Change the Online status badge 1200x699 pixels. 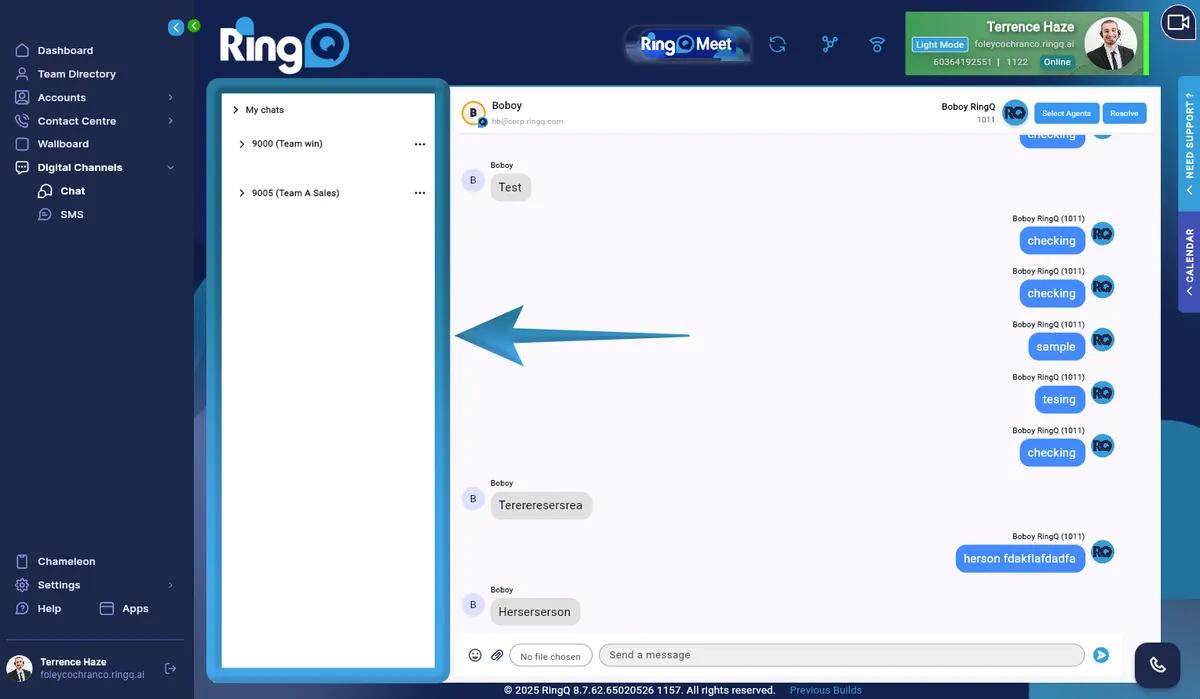pyautogui.click(x=1057, y=62)
